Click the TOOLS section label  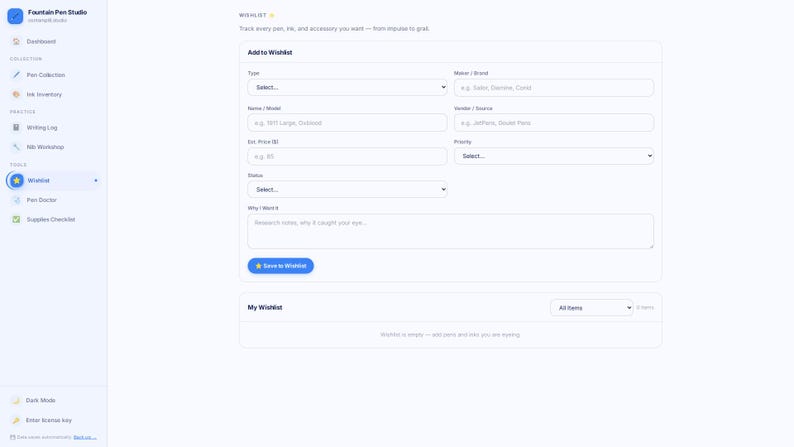pos(18,165)
